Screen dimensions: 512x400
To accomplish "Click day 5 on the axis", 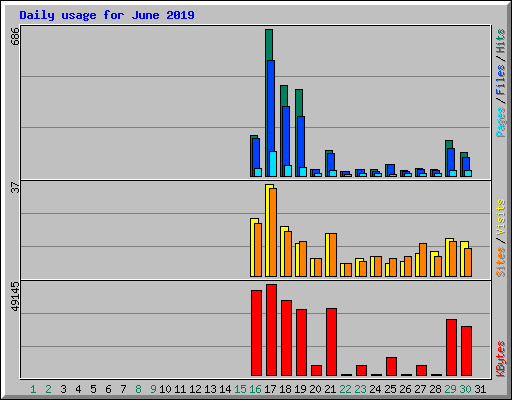I will 93,389.
